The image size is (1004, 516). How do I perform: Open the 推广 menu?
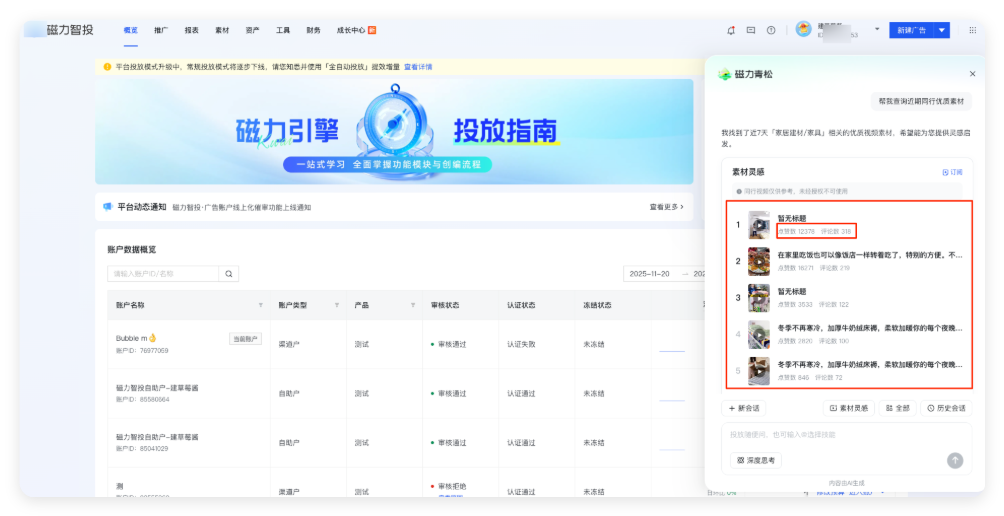pyautogui.click(x=161, y=30)
